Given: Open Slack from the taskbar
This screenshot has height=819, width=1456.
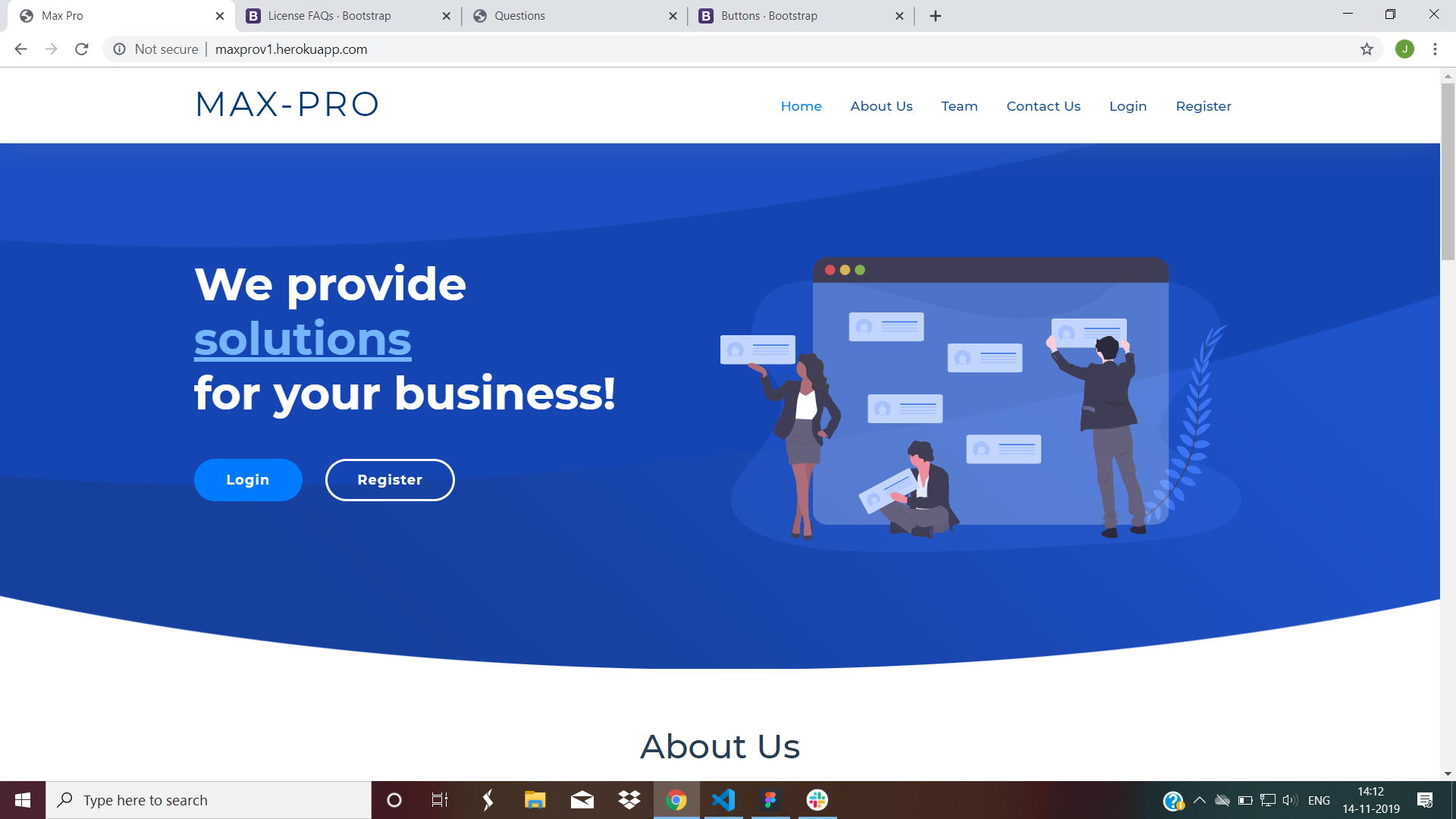Looking at the screenshot, I should click(817, 800).
